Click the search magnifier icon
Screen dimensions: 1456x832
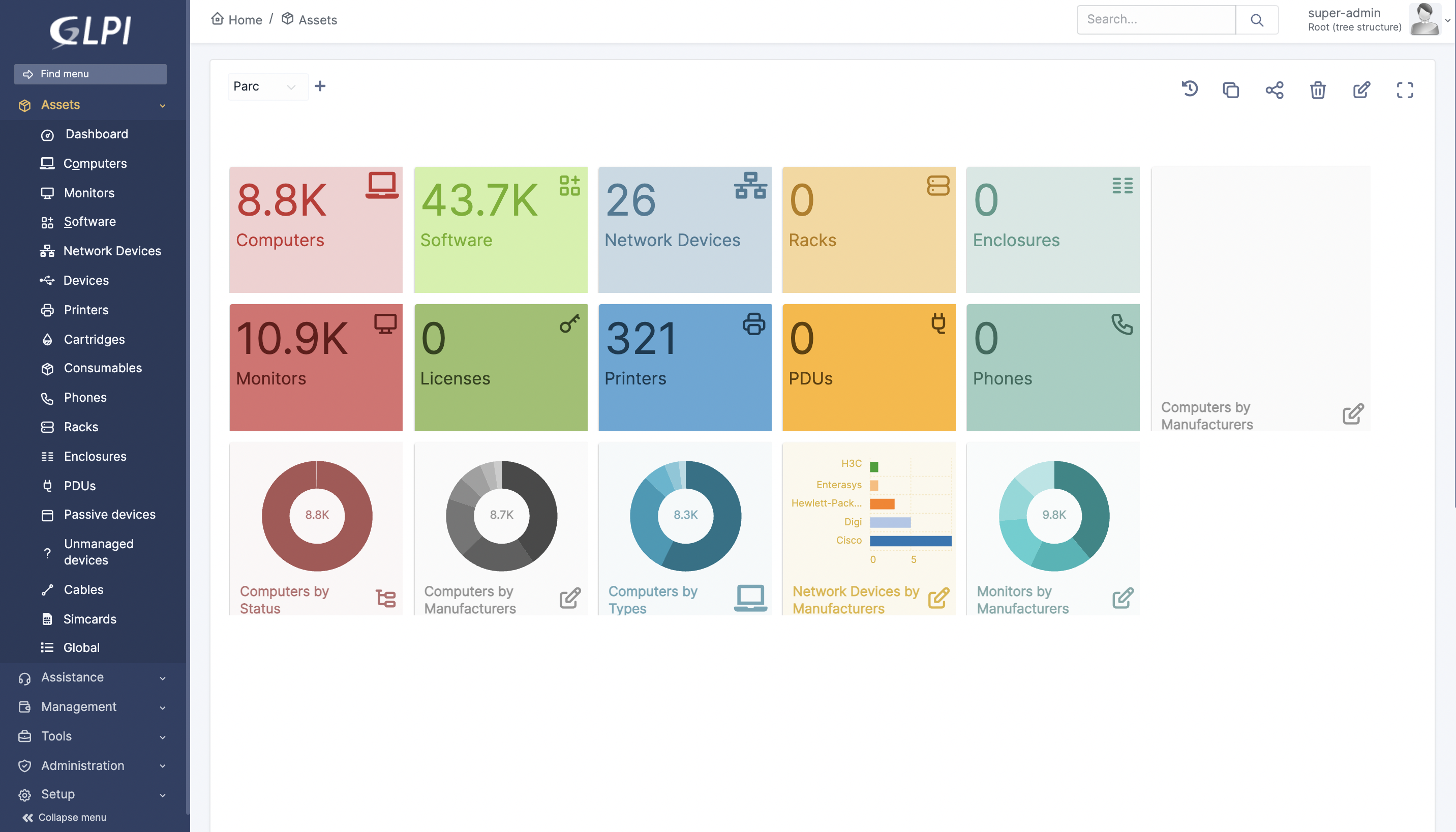point(1257,20)
